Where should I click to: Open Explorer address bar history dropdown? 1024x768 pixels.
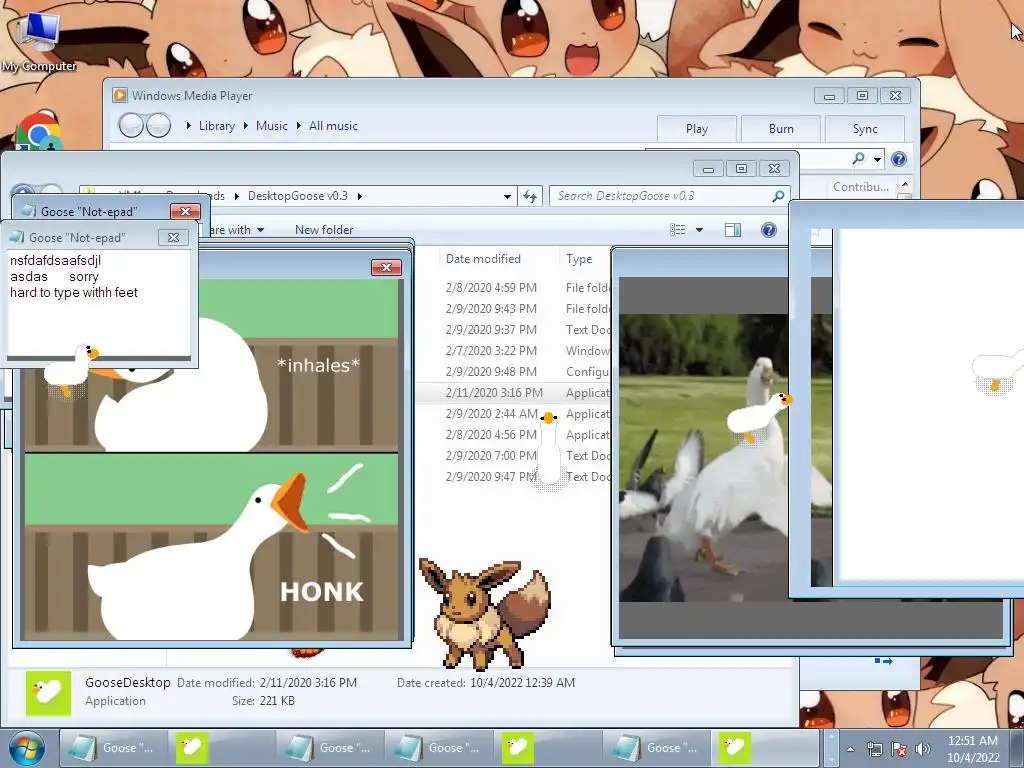pos(507,196)
